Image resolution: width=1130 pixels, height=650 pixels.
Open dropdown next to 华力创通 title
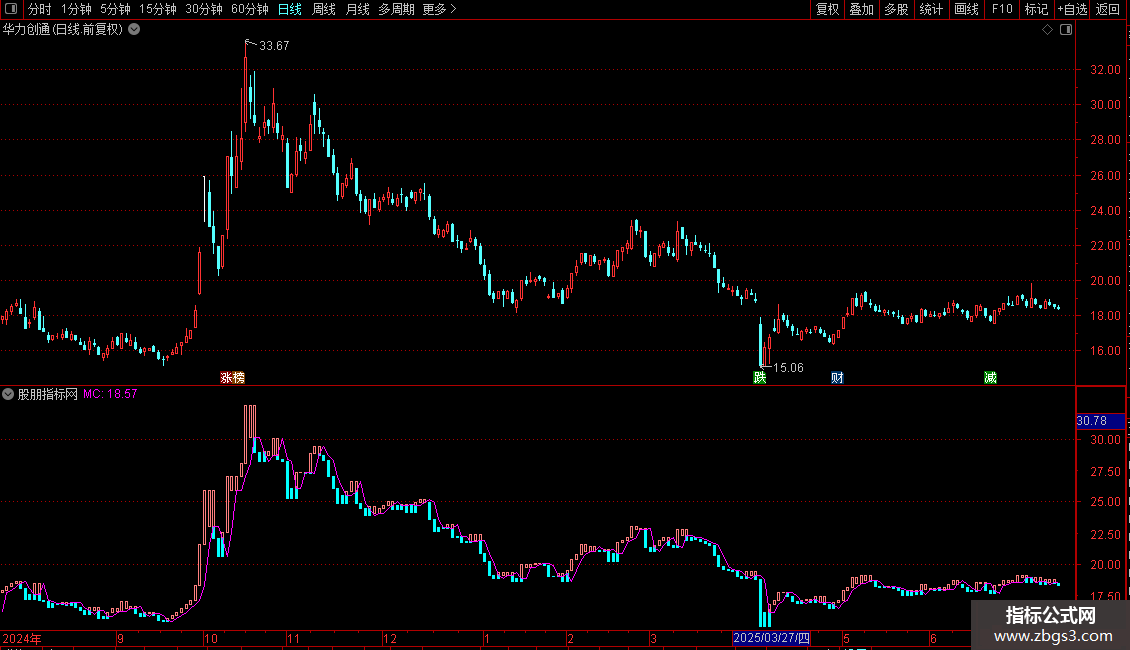click(x=134, y=29)
